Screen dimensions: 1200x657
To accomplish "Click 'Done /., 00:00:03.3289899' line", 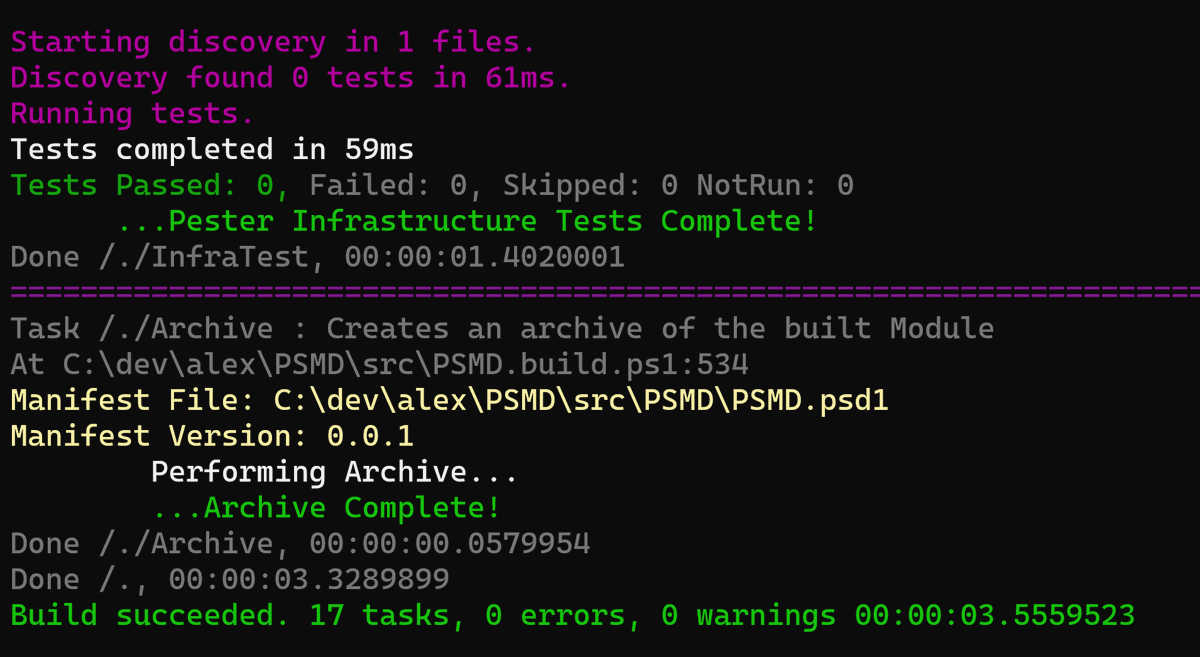I will tap(229, 580).
